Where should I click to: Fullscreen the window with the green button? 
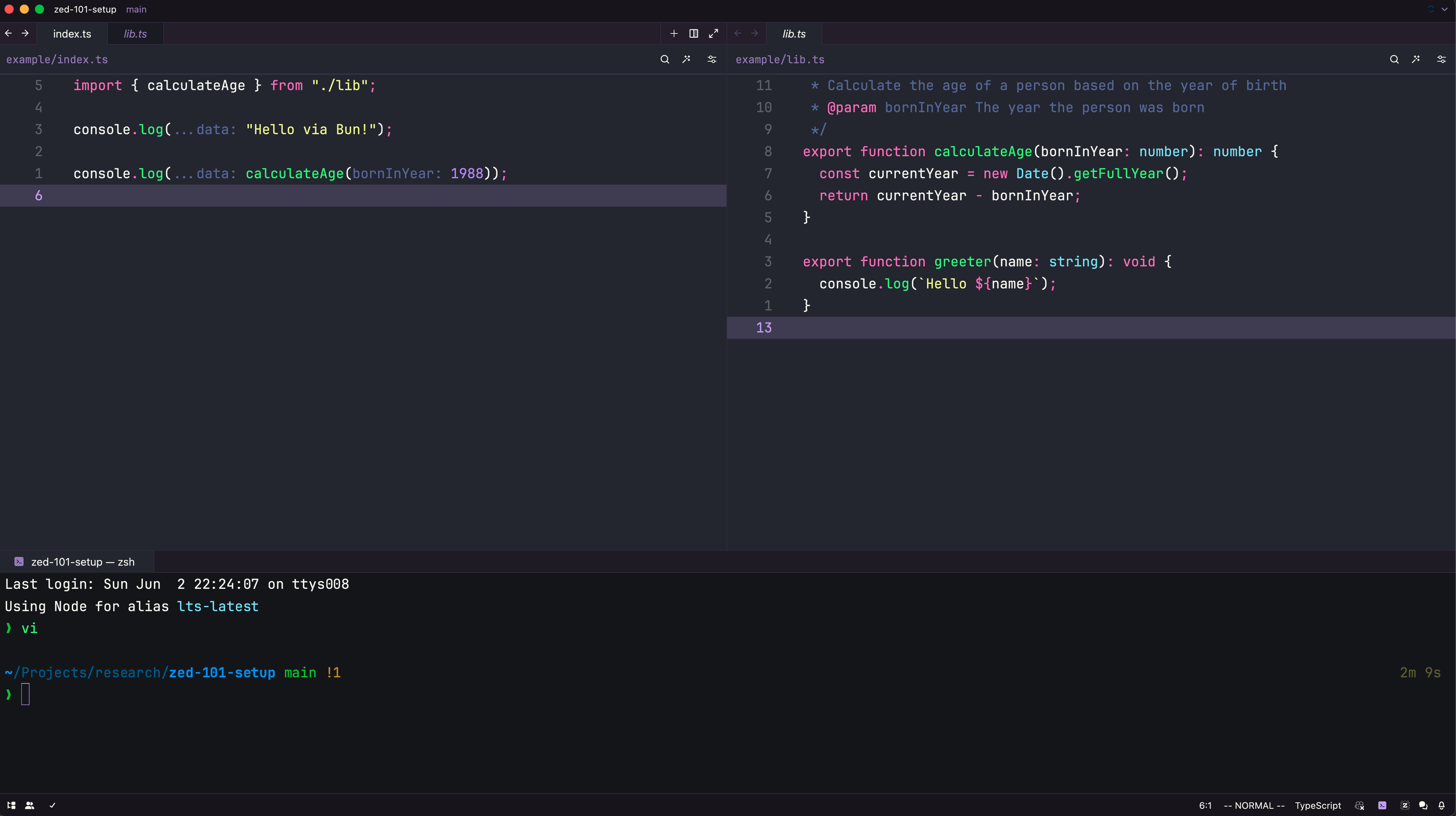[x=39, y=9]
